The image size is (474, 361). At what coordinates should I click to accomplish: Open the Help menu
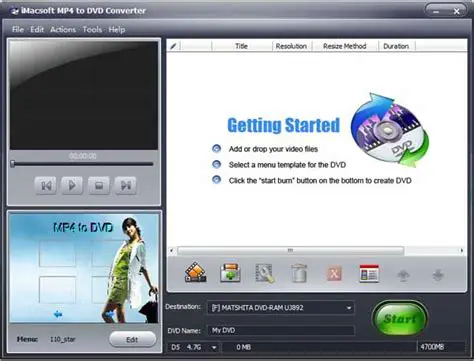[117, 29]
